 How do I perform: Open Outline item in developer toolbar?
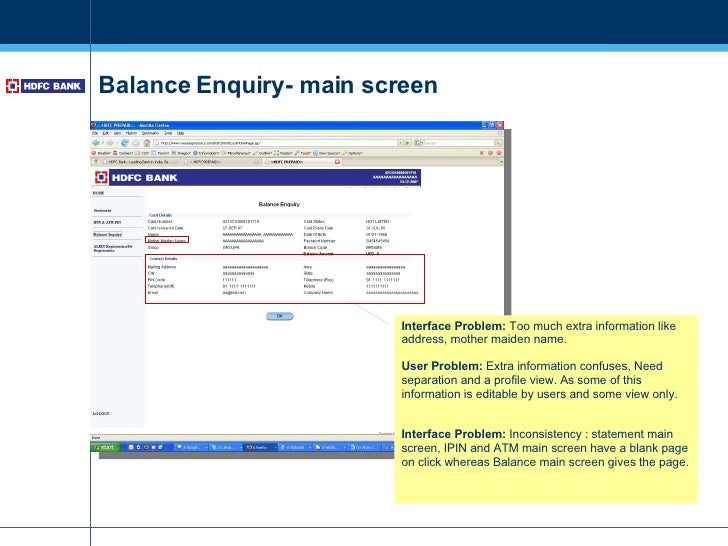pos(262,153)
